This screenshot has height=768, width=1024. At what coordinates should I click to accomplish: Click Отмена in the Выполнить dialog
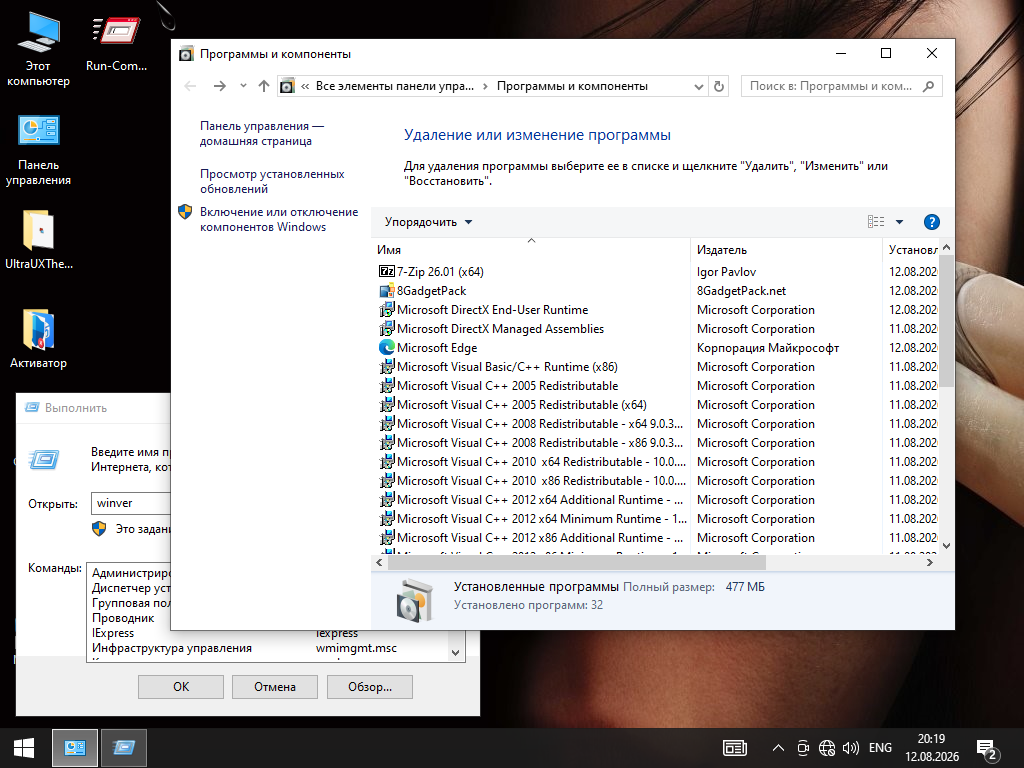coord(275,686)
